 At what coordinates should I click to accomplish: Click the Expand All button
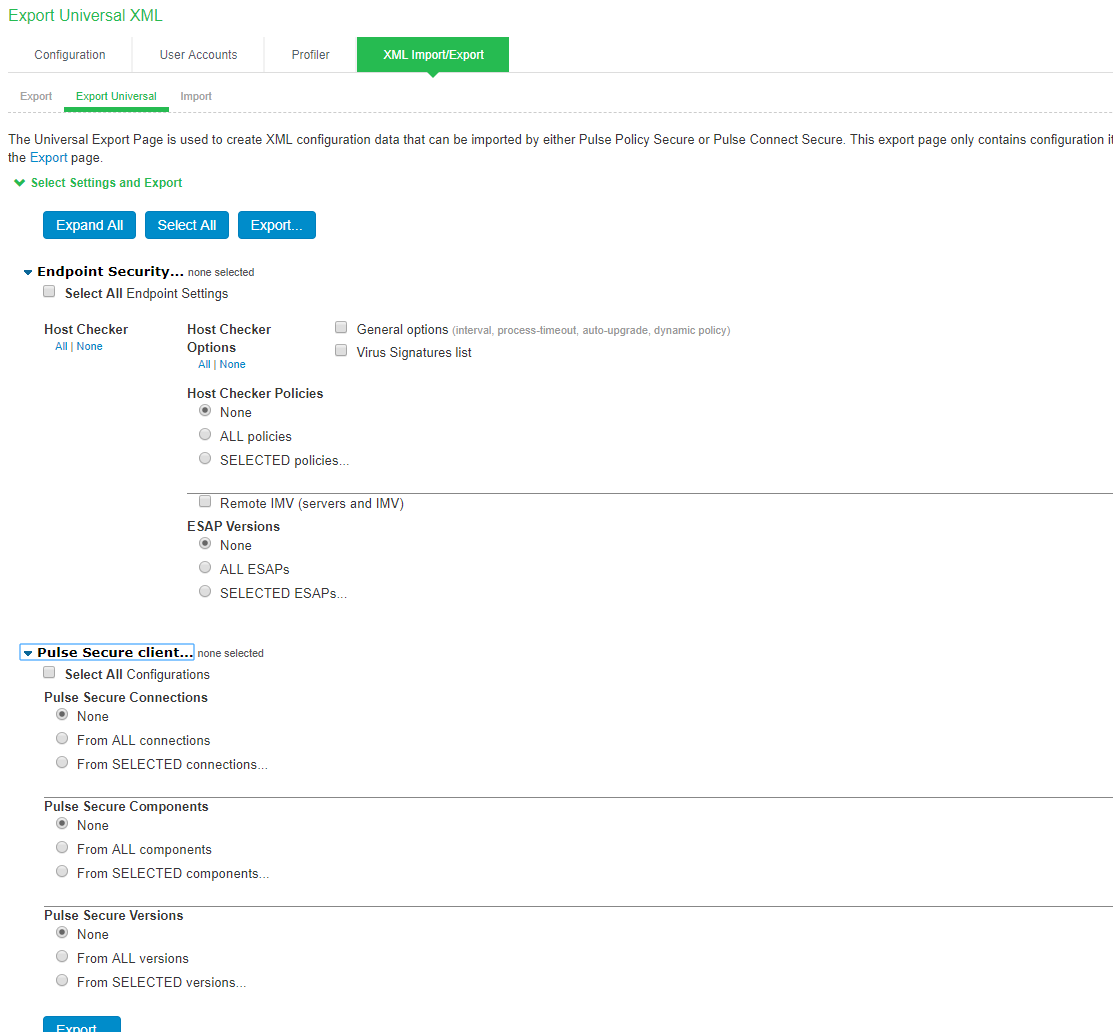pos(89,225)
